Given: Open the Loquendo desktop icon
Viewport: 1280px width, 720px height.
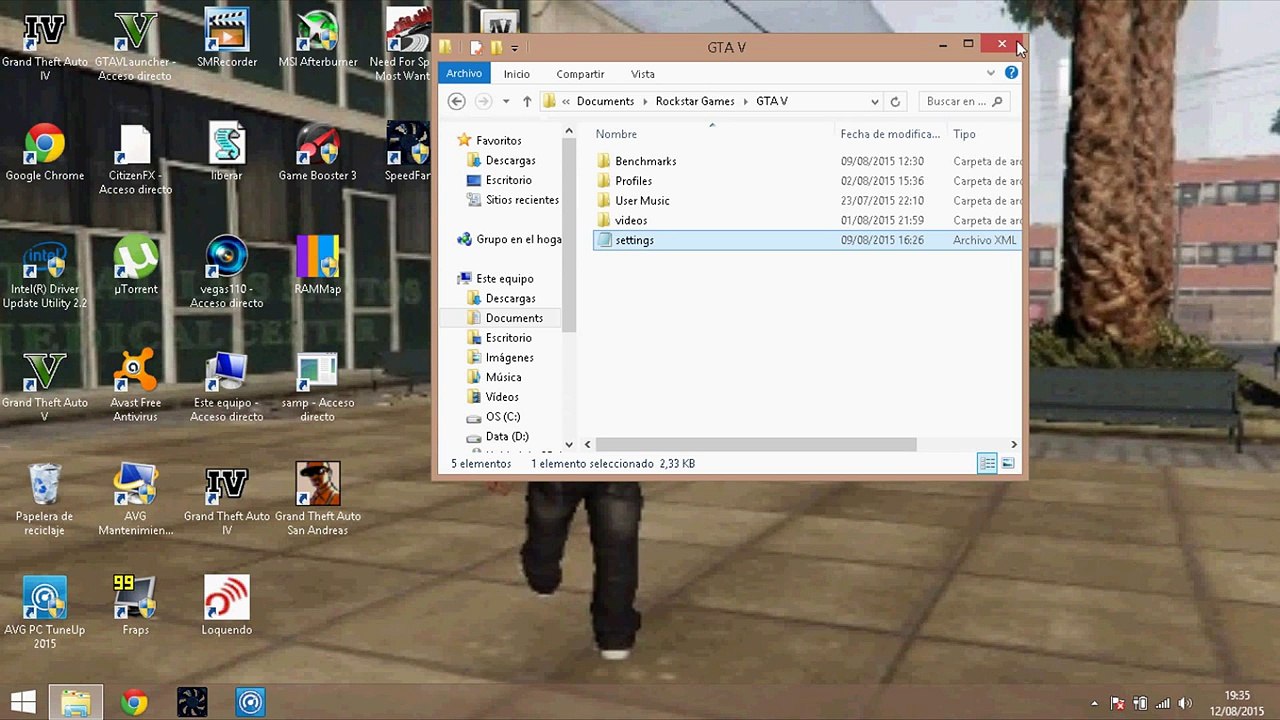Looking at the screenshot, I should pos(226,606).
